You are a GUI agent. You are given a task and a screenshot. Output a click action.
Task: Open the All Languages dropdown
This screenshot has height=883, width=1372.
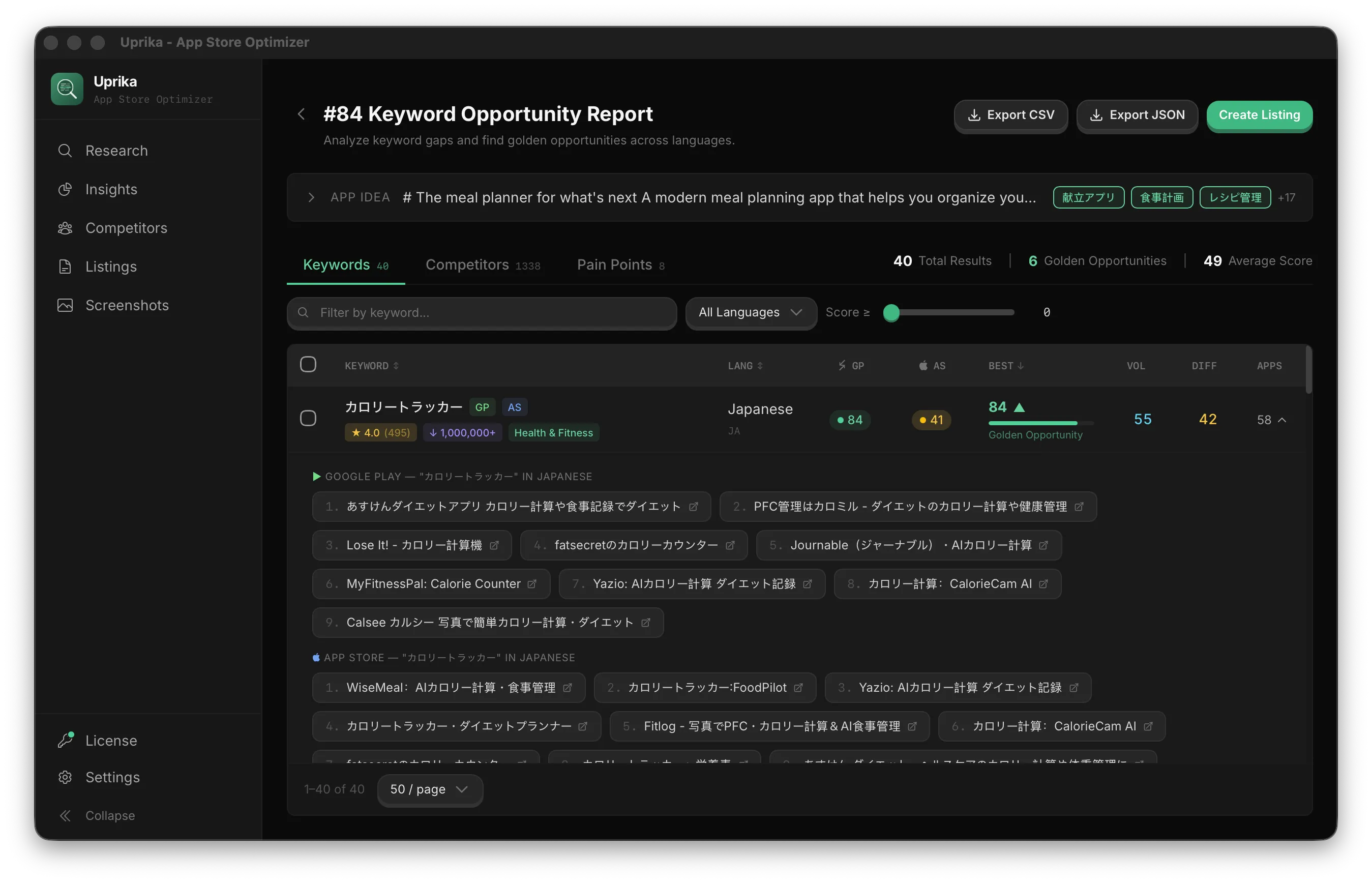(751, 312)
